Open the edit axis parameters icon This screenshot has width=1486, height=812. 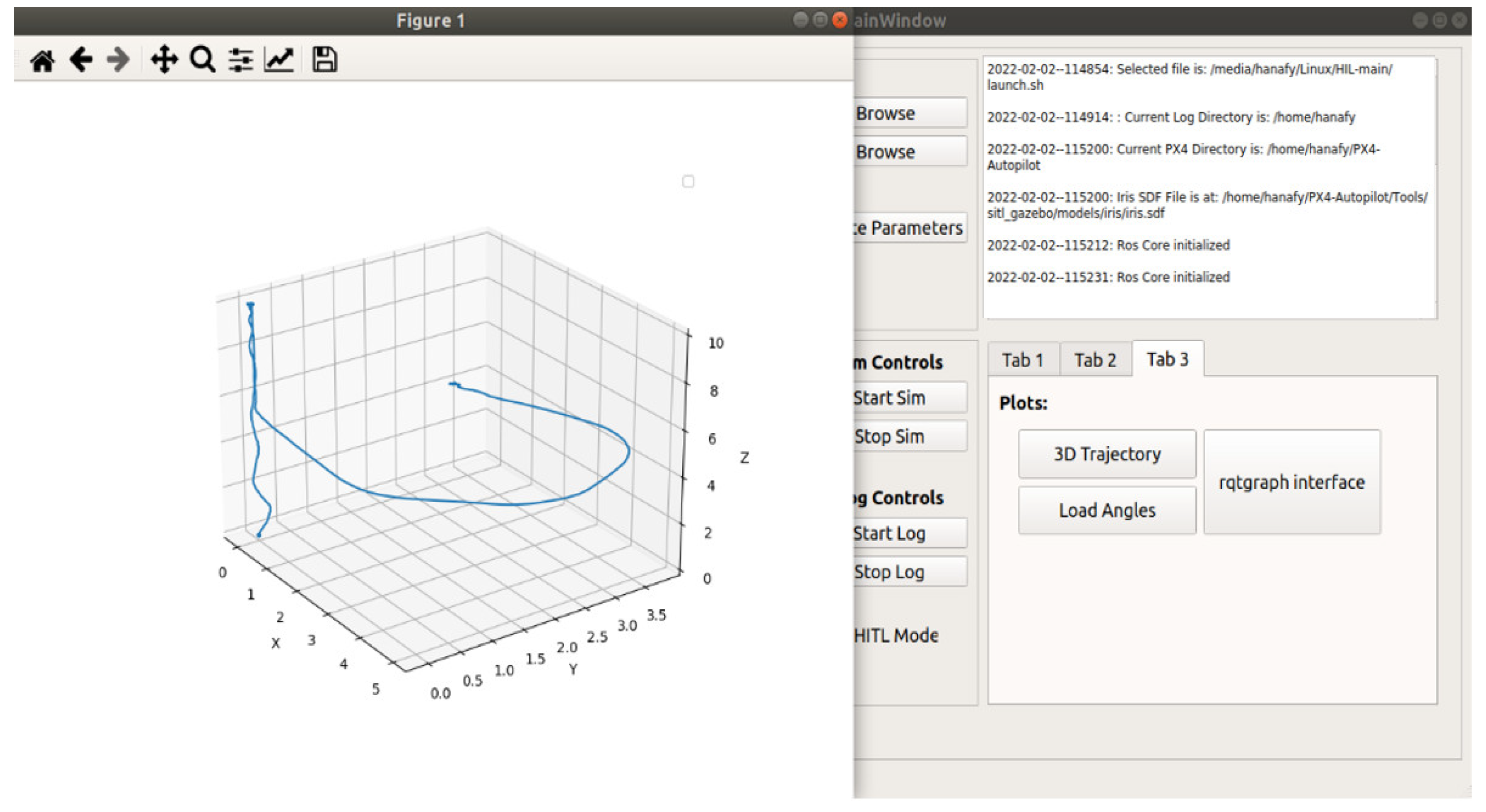point(279,60)
